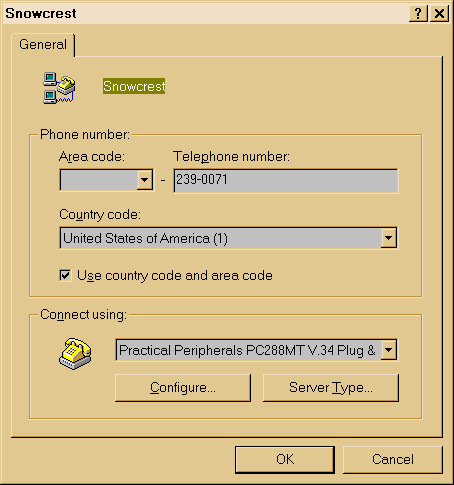Click the Use country code checkbox label text

click(x=175, y=276)
